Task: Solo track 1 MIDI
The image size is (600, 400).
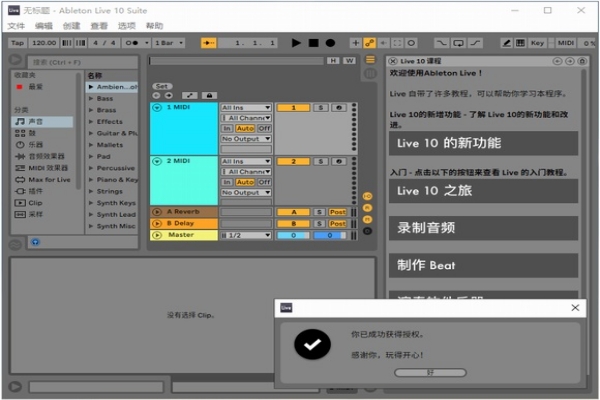Action: click(x=321, y=108)
